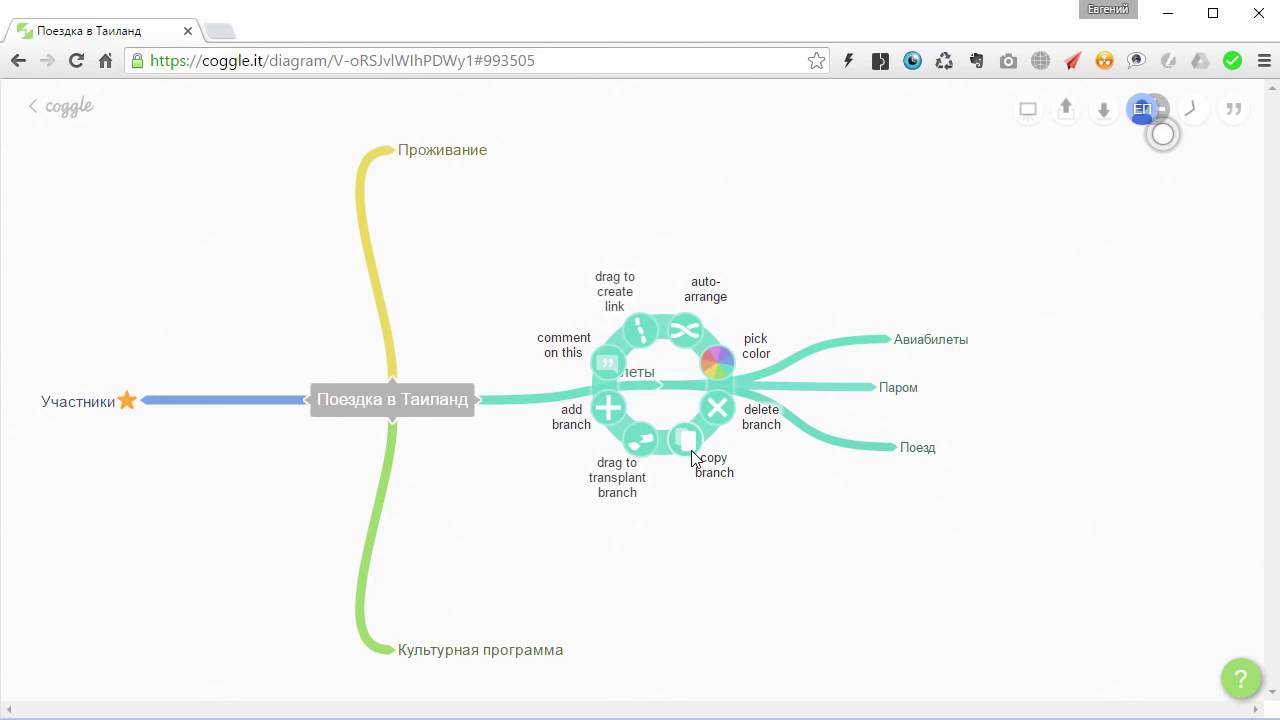This screenshot has width=1280, height=720.
Task: Reload the page with the refresh icon
Action: [76, 61]
